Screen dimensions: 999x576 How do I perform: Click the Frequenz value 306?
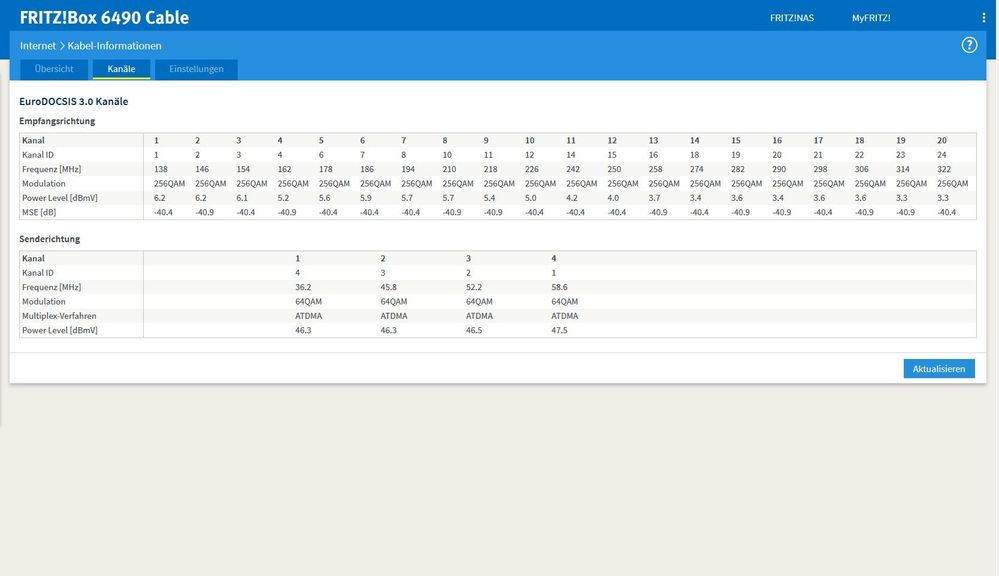(x=861, y=169)
